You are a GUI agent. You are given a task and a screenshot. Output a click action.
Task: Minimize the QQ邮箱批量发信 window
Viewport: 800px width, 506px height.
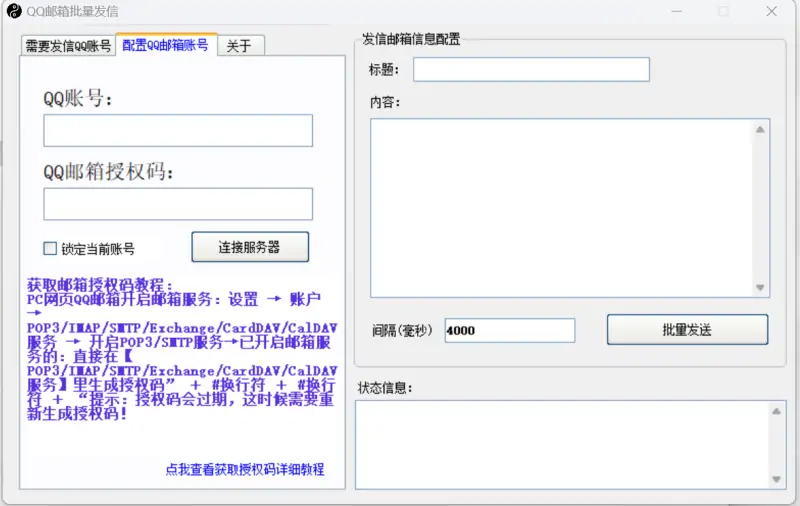point(677,11)
